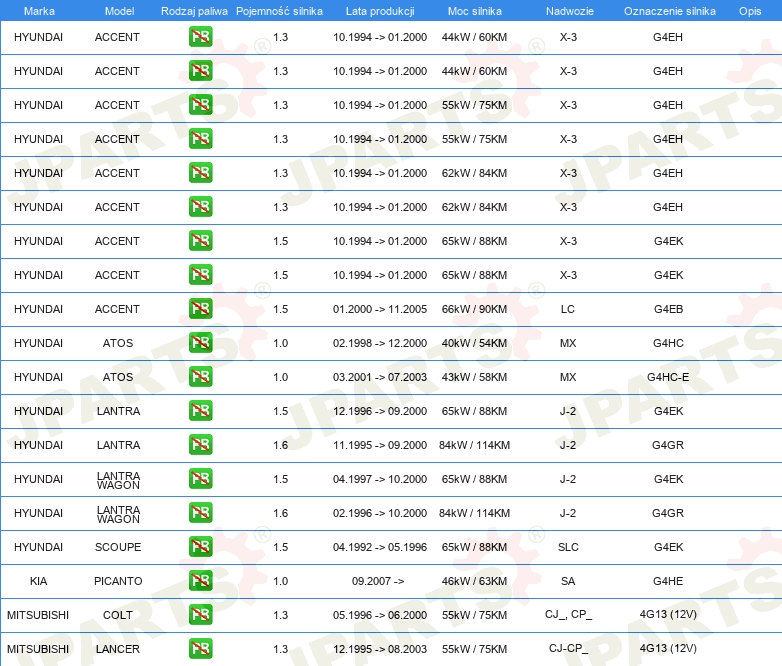Click LANTRA WAGON in the G4GR row
The width and height of the screenshot is (782, 666).
tap(118, 514)
